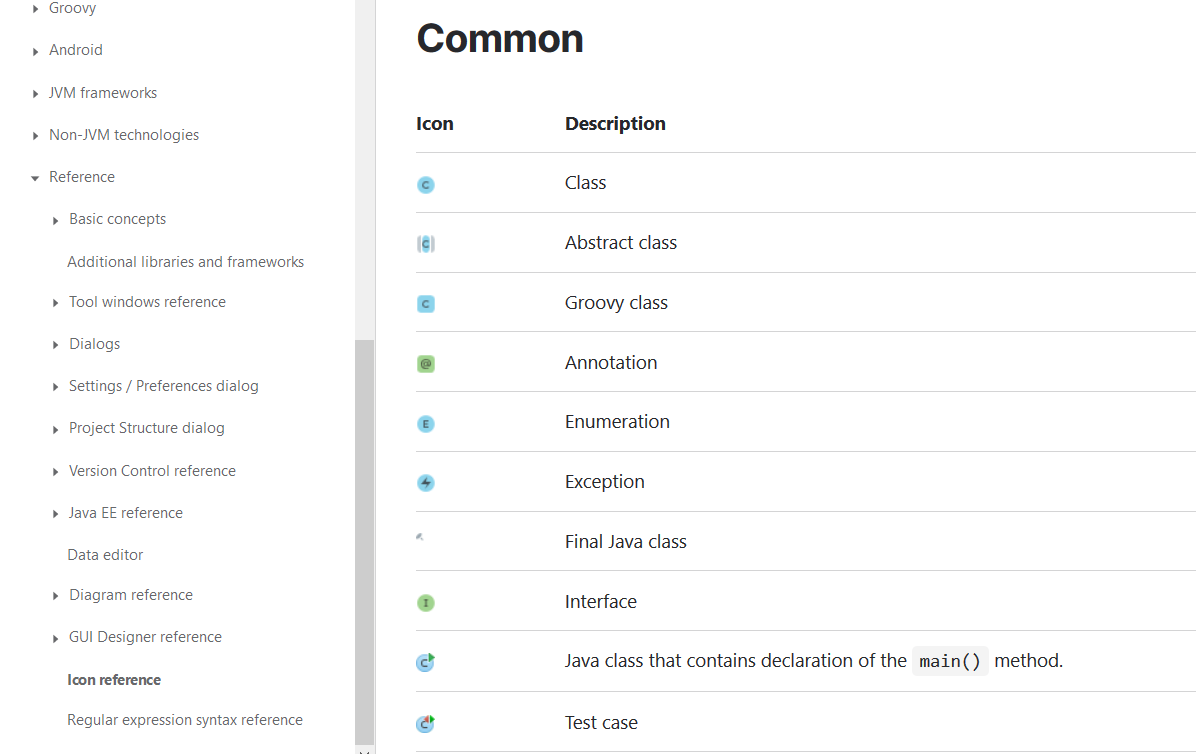1196x754 pixels.
Task: Expand the Basic concepts section
Action: (56, 220)
